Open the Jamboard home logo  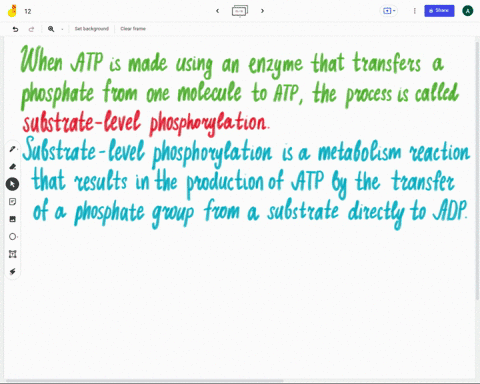(12, 11)
